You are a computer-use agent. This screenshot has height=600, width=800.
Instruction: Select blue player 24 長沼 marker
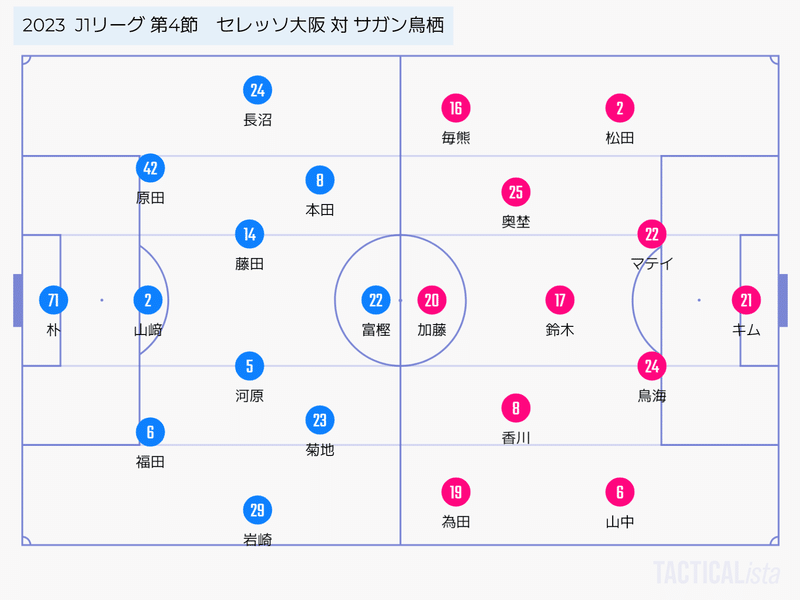[257, 90]
